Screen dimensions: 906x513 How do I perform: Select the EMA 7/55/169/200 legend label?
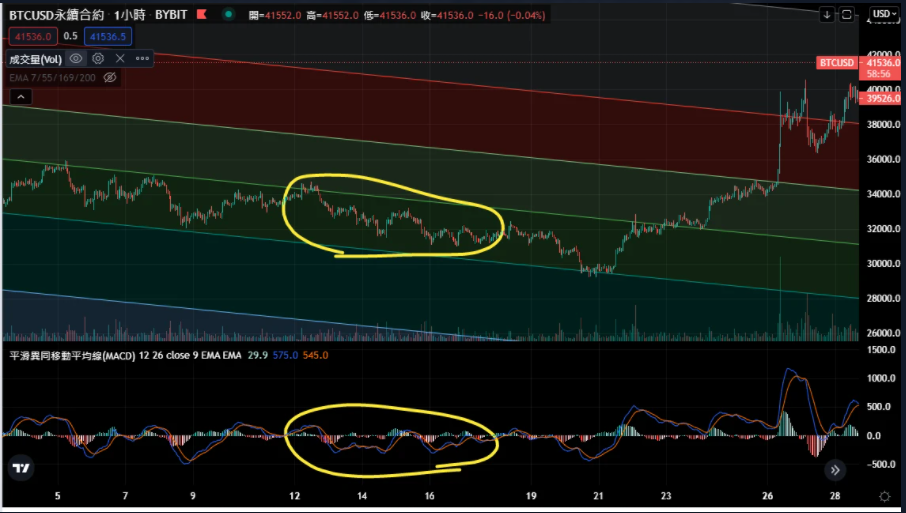tap(53, 77)
